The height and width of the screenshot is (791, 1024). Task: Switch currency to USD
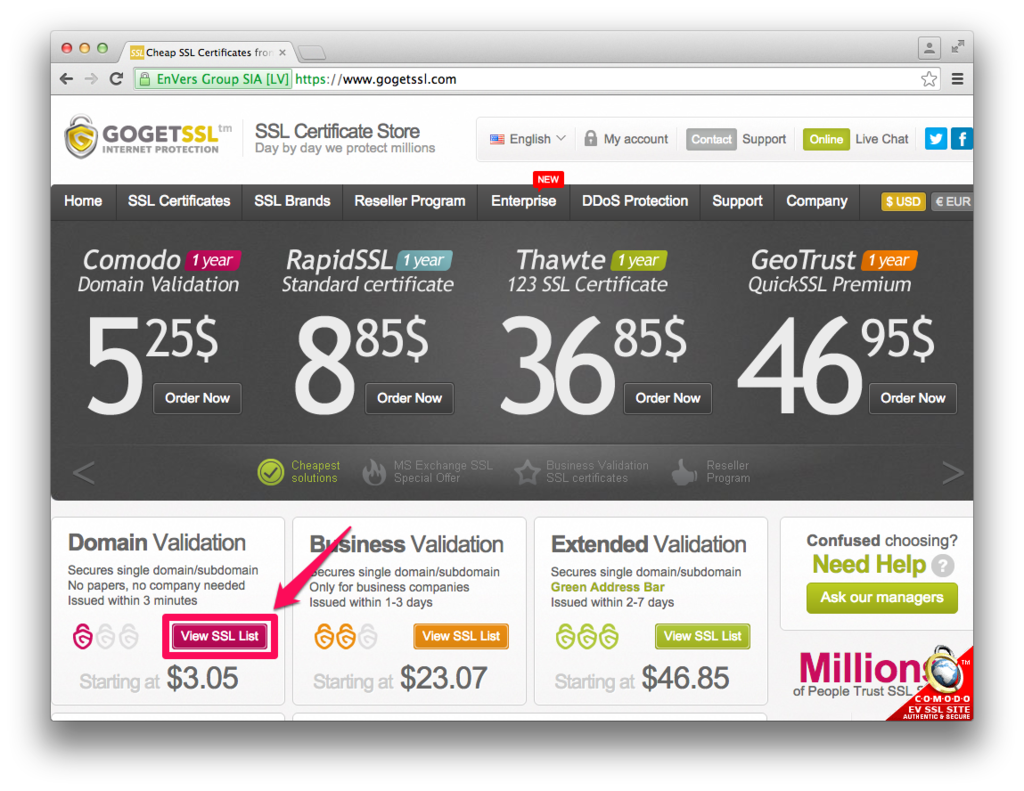(x=903, y=202)
